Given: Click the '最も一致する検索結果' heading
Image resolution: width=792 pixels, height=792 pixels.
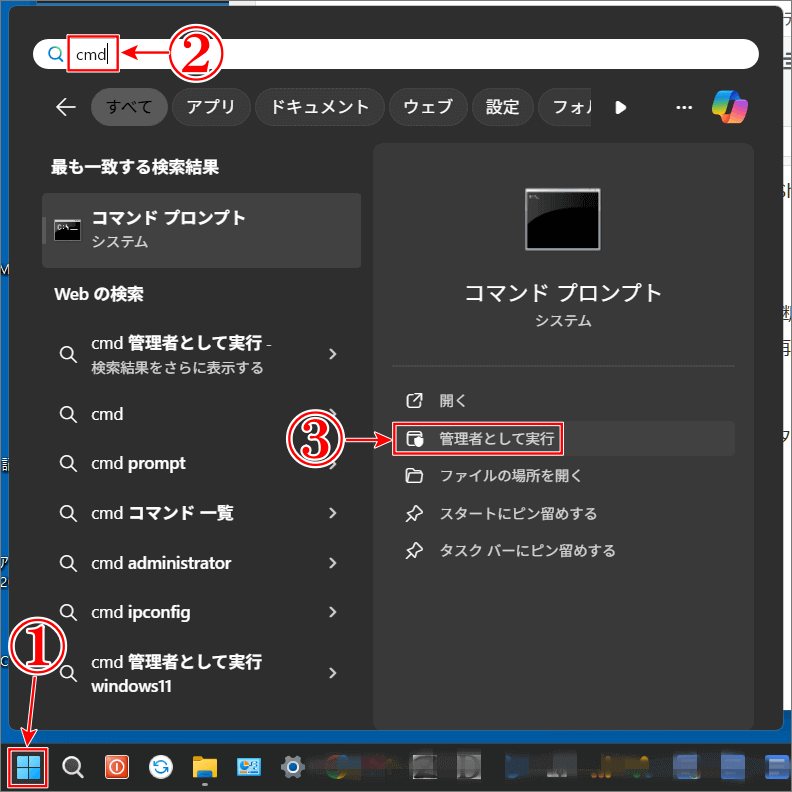Looking at the screenshot, I should (135, 167).
